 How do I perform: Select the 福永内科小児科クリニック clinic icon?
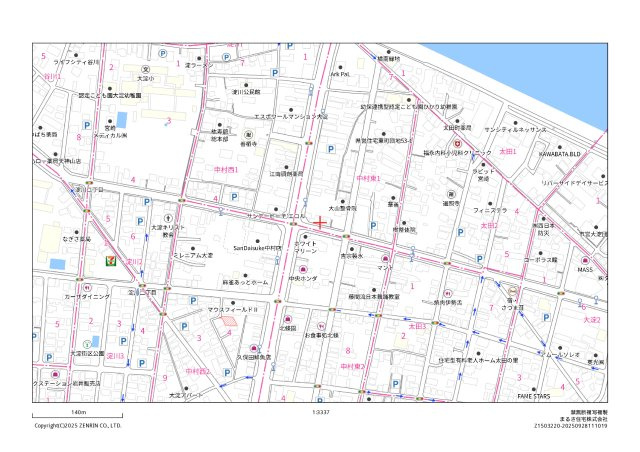point(456,144)
